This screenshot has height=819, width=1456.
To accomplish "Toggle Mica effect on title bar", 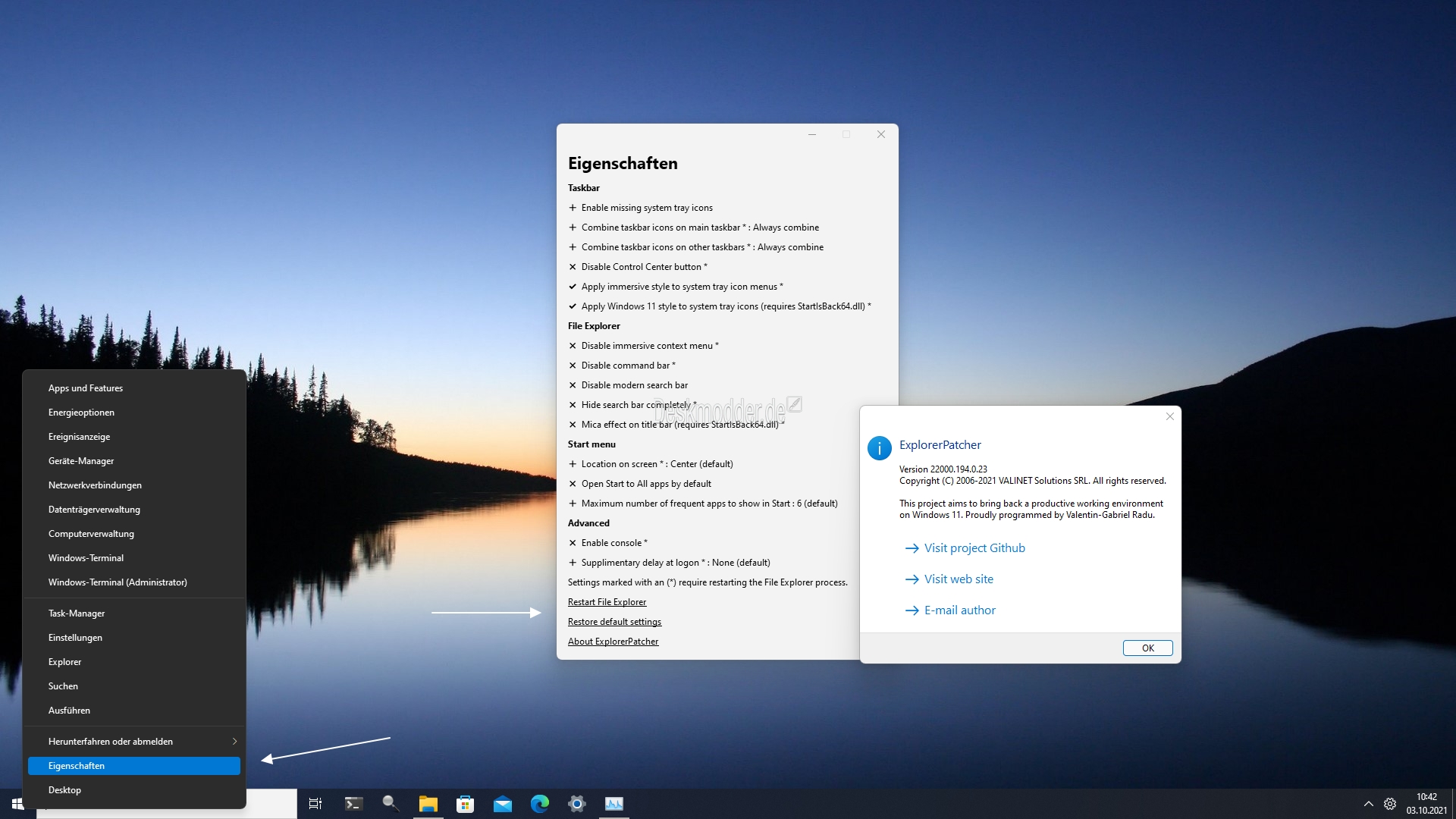I will (x=676, y=425).
